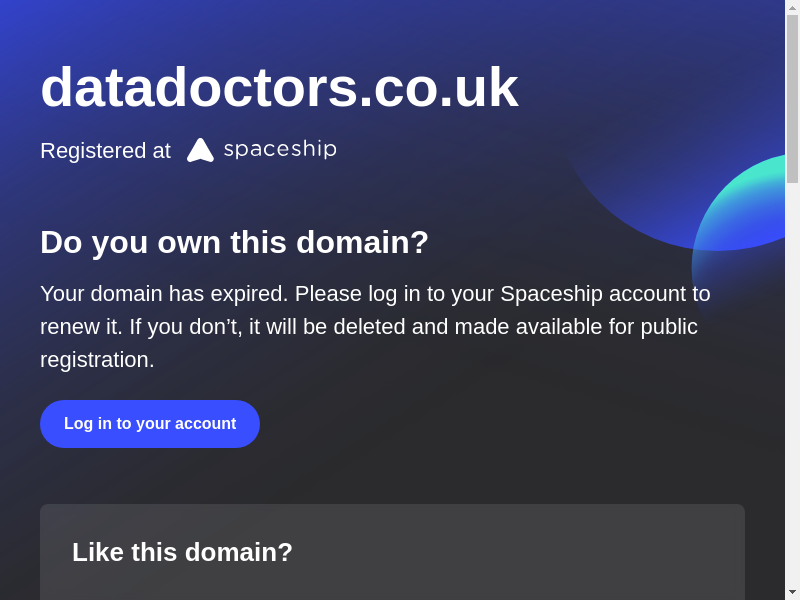Click the domain expired notice paragraph
This screenshot has width=800, height=600.
pyautogui.click(x=375, y=327)
